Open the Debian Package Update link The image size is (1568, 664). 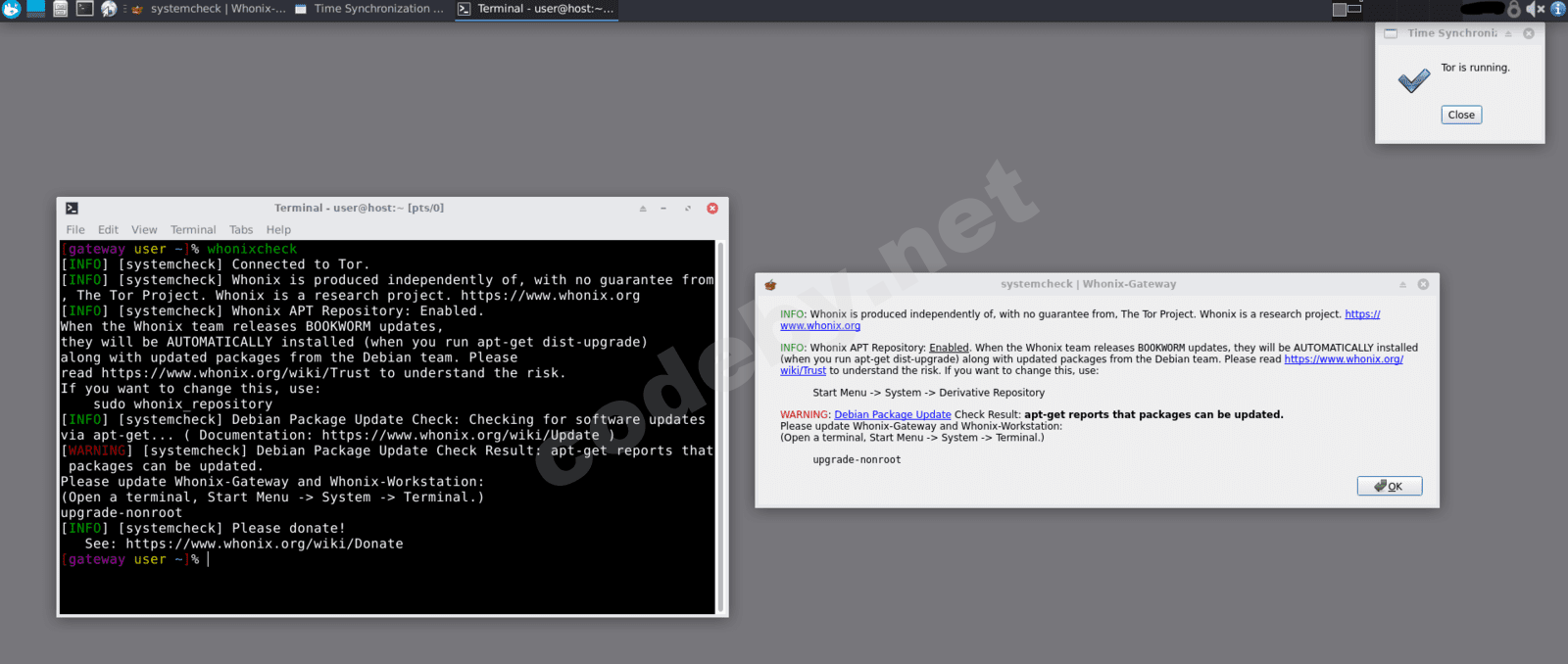(x=893, y=415)
